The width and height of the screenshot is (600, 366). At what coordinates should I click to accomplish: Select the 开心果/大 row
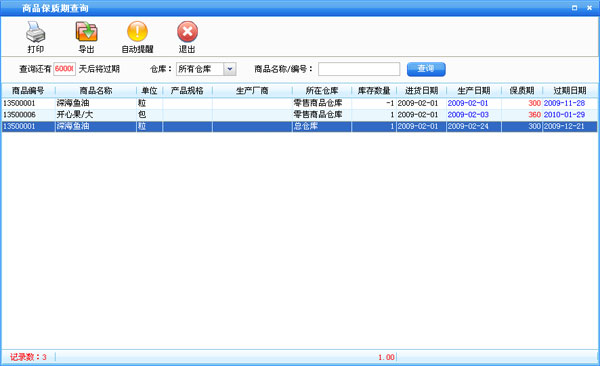pos(299,114)
